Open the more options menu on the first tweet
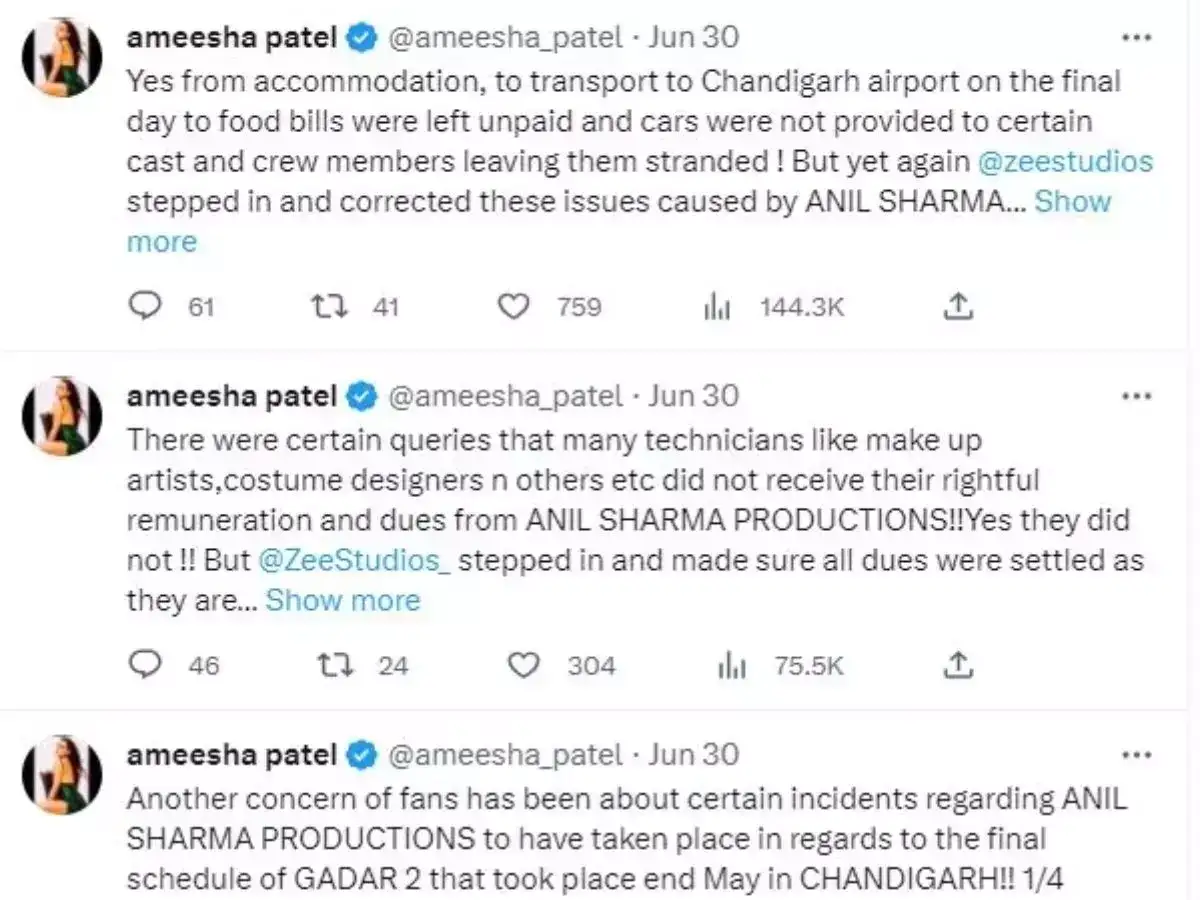This screenshot has width=1200, height=900. (x=1138, y=36)
